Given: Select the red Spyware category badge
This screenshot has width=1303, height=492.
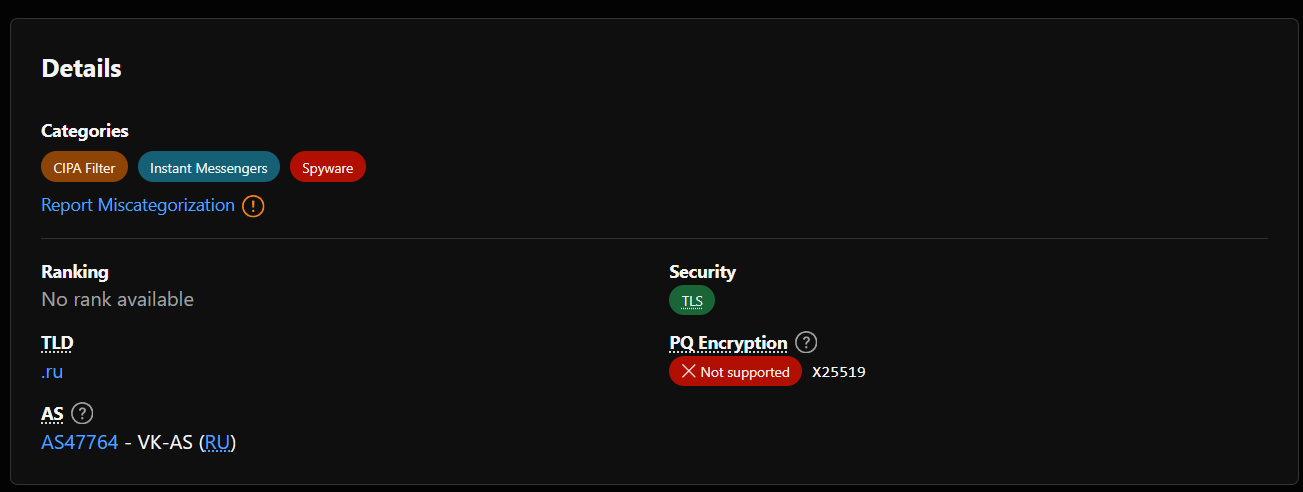Looking at the screenshot, I should coord(328,168).
